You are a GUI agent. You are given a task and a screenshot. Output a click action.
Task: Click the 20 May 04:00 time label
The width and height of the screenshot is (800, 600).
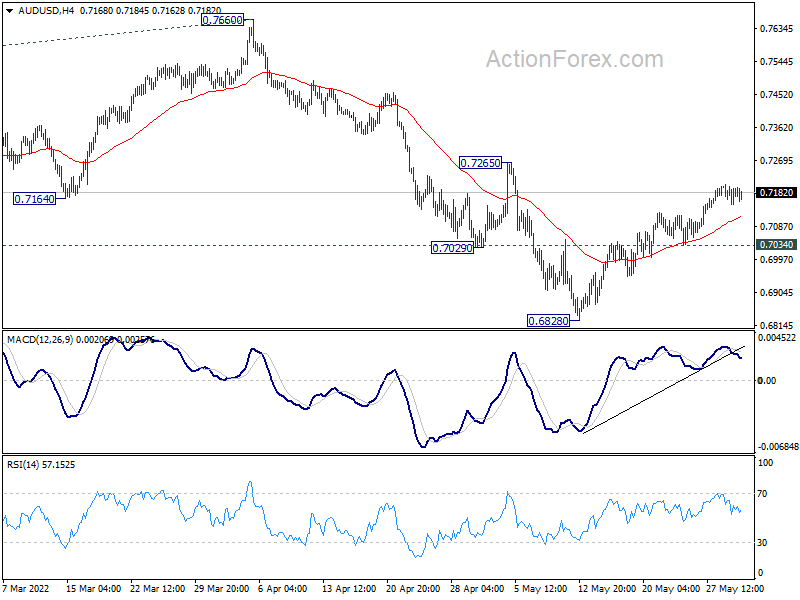coord(671,589)
